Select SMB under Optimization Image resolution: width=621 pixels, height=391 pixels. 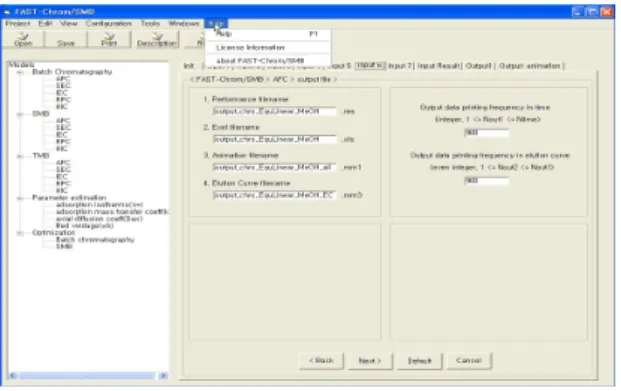click(64, 246)
